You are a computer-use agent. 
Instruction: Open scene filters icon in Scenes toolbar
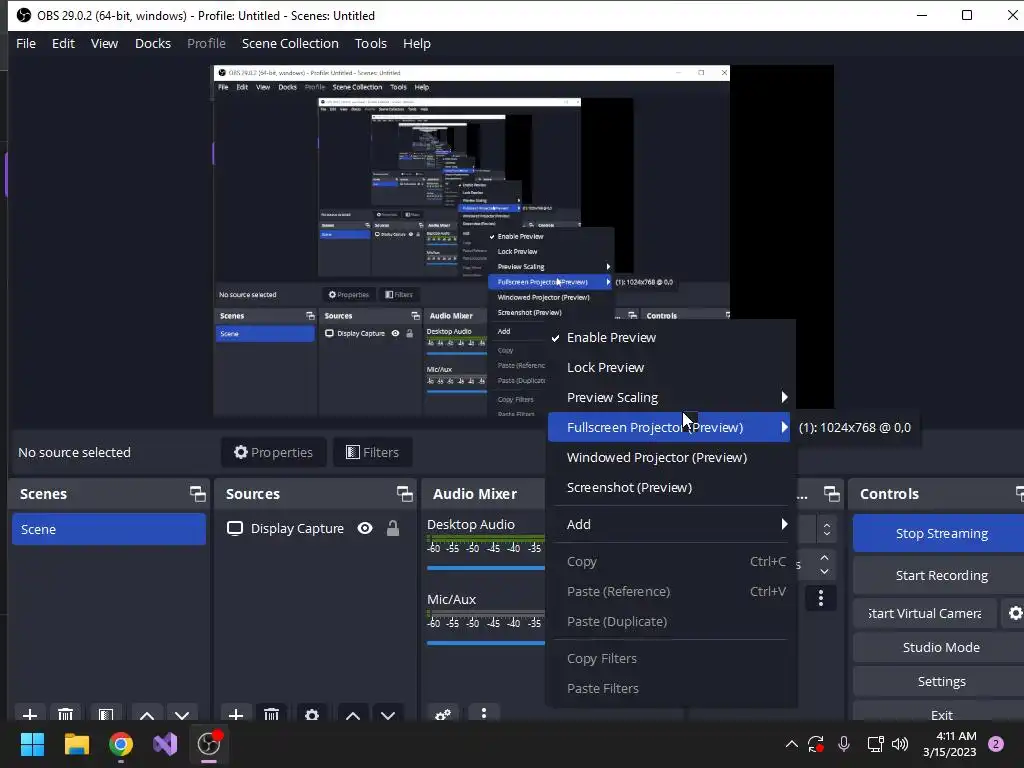[106, 714]
